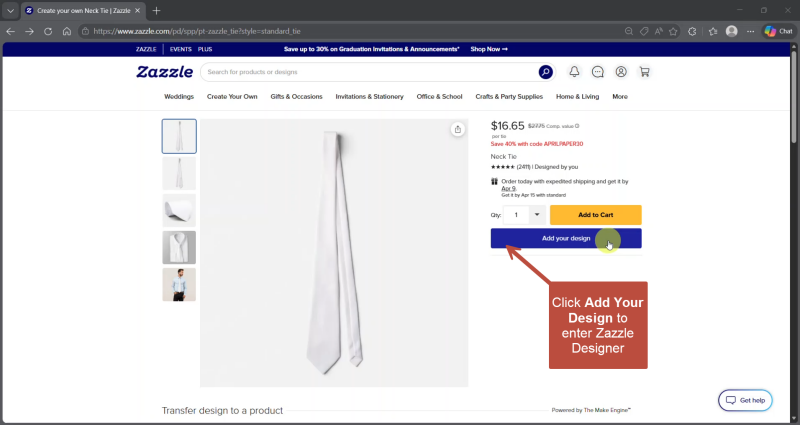Open EVENTS in top bar
This screenshot has height=425, width=800.
pyautogui.click(x=181, y=49)
